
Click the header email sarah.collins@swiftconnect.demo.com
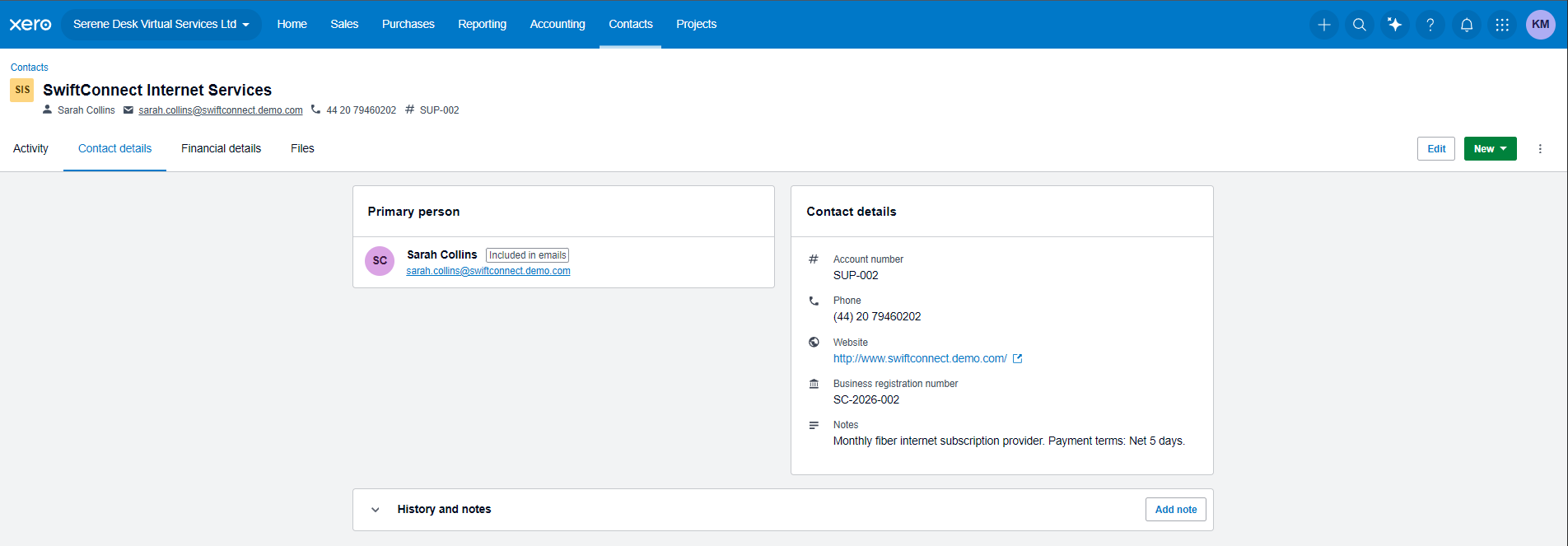click(221, 110)
